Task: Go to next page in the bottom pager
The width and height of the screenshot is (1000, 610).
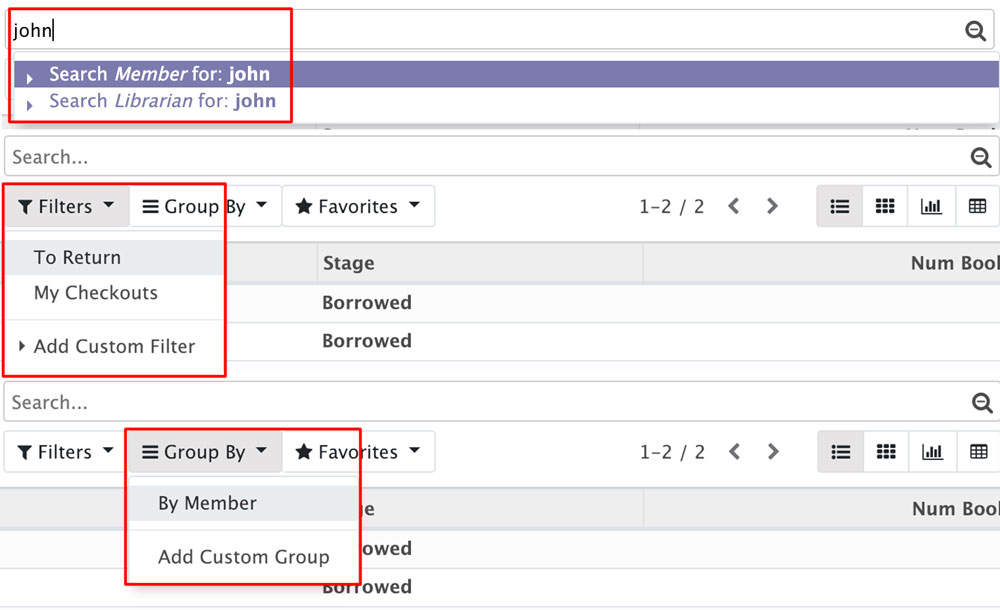Action: [x=773, y=452]
